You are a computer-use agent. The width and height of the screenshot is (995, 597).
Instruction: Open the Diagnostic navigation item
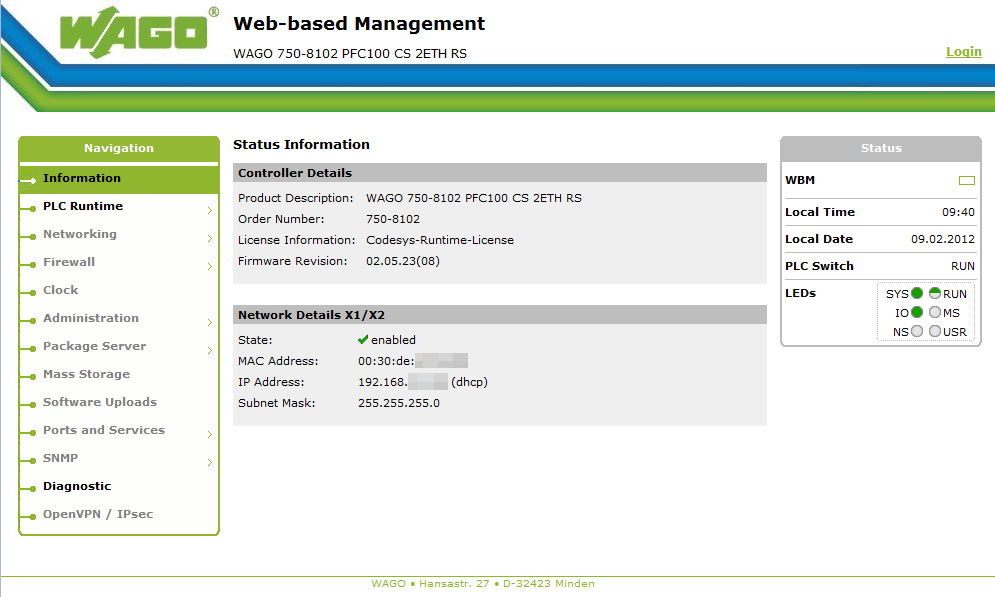point(77,486)
